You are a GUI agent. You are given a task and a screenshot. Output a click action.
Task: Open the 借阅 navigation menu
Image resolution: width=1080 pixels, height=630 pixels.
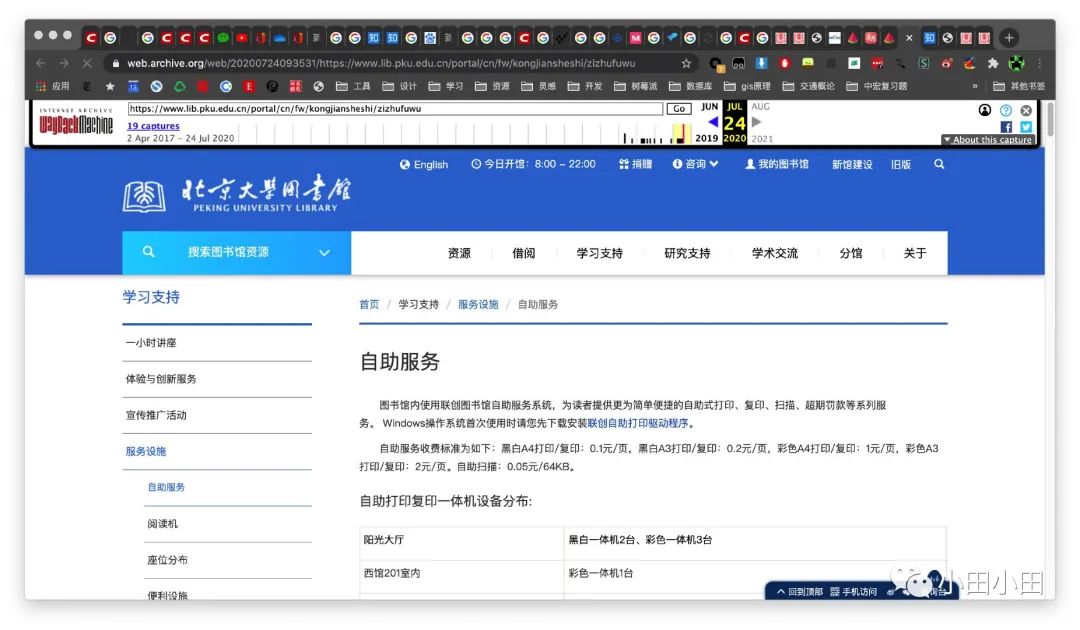pyautogui.click(x=523, y=253)
